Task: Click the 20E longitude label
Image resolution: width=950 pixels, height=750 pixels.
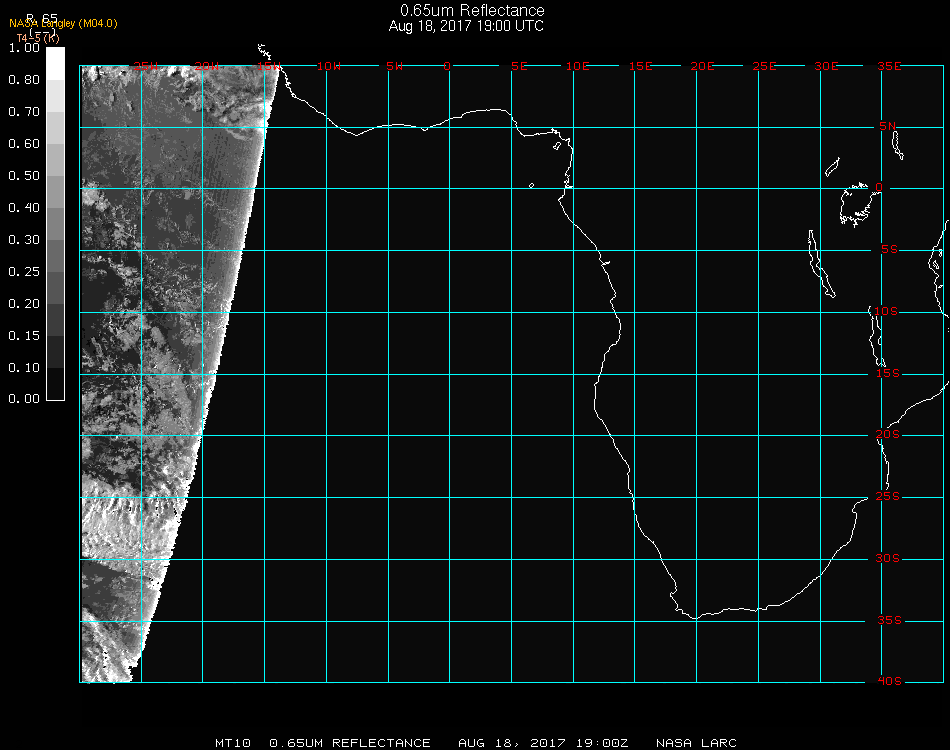Action: point(703,66)
